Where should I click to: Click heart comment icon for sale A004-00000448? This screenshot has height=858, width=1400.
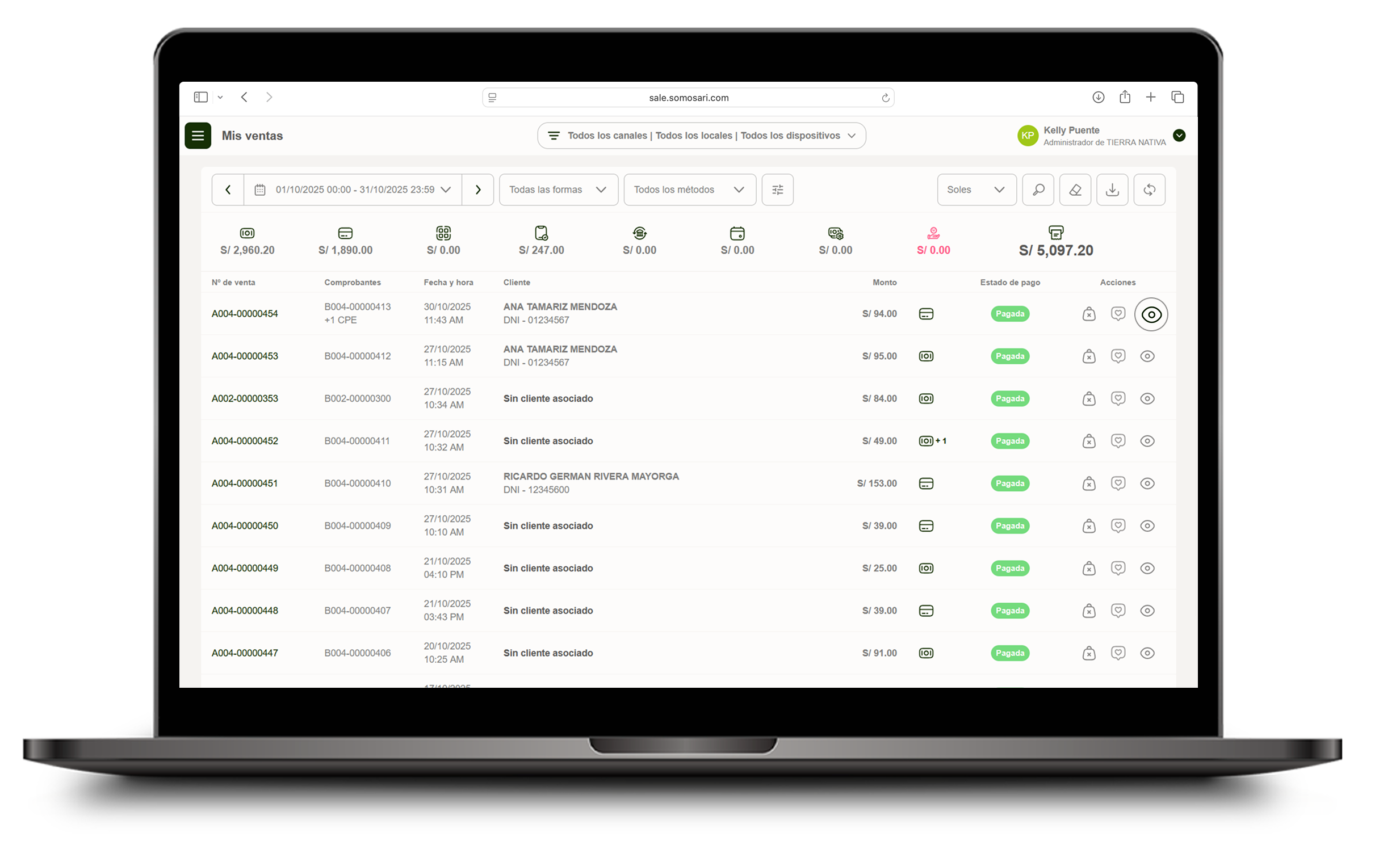pos(1118,611)
